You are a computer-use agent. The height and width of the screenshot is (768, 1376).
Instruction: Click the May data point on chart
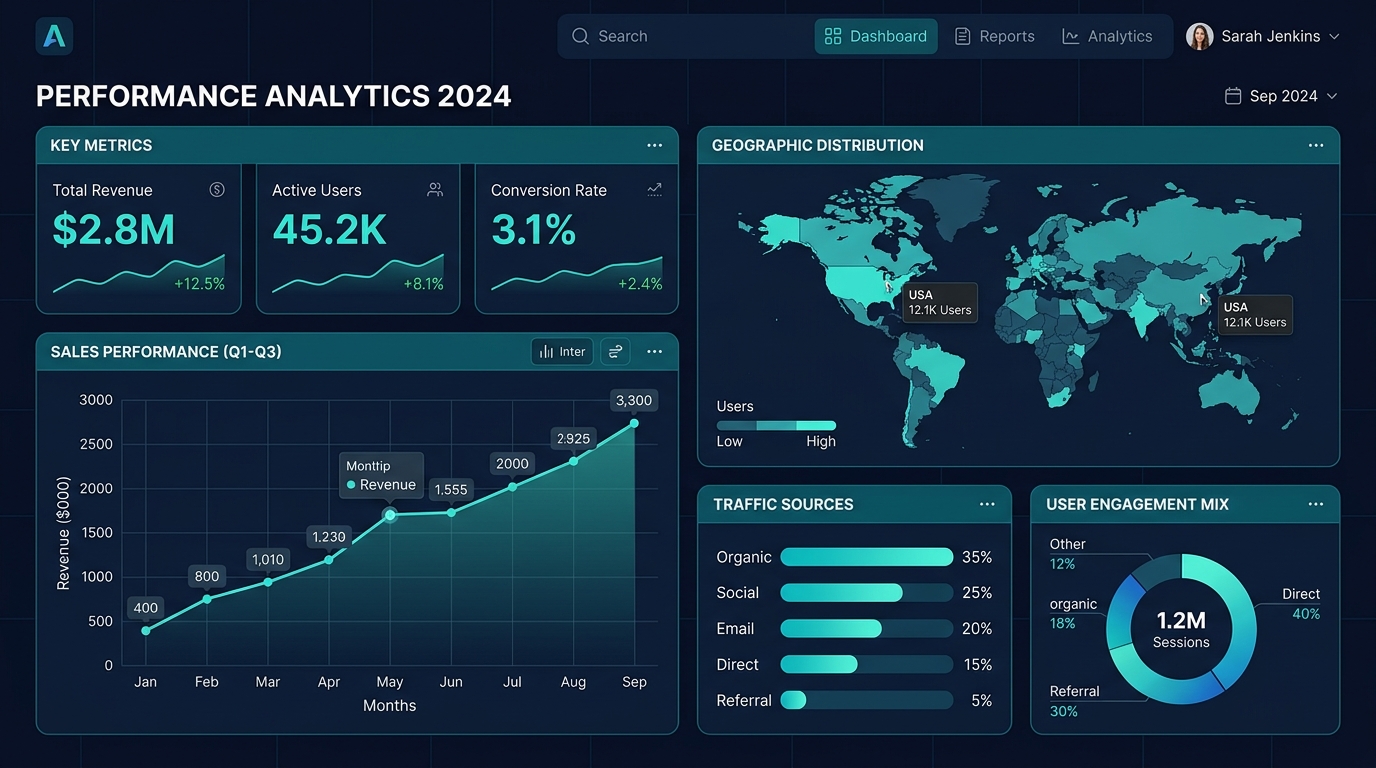[x=390, y=515]
